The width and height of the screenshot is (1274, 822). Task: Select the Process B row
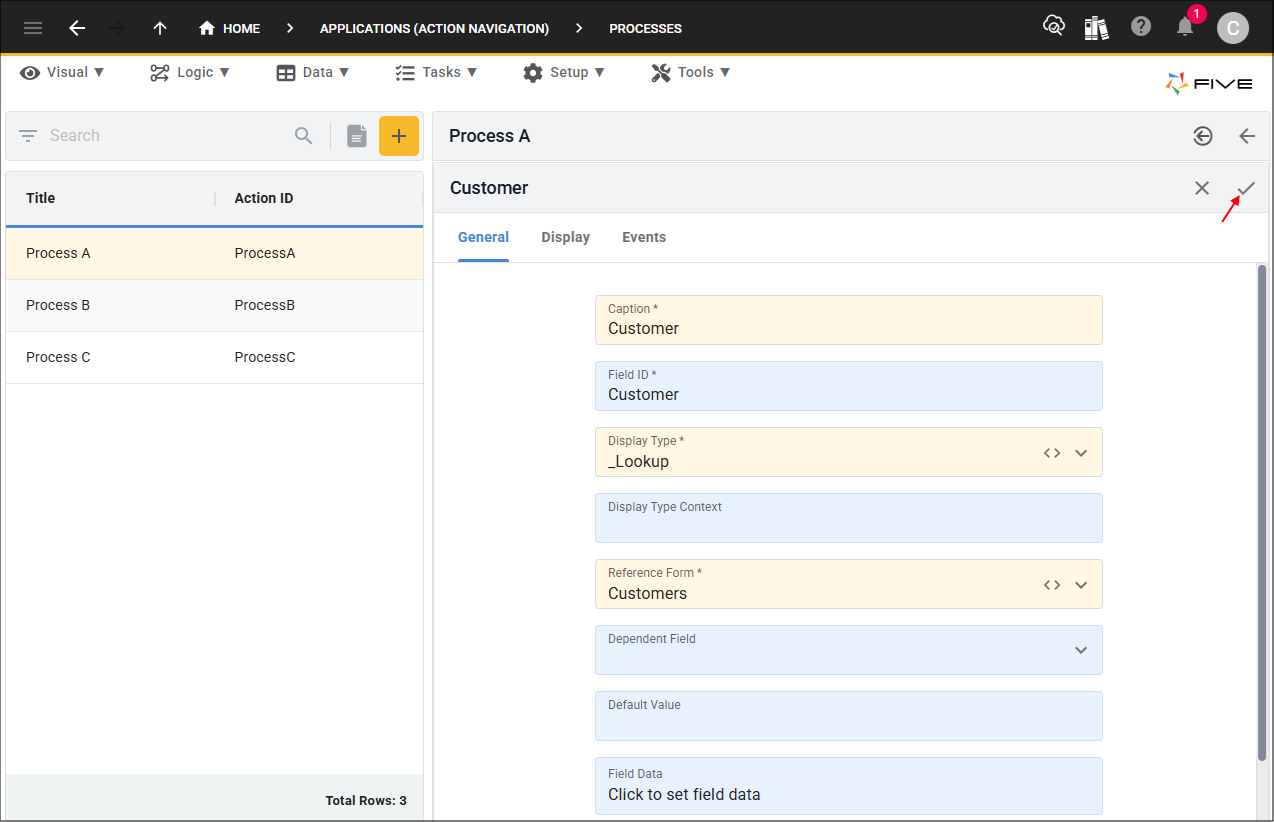[x=214, y=305]
